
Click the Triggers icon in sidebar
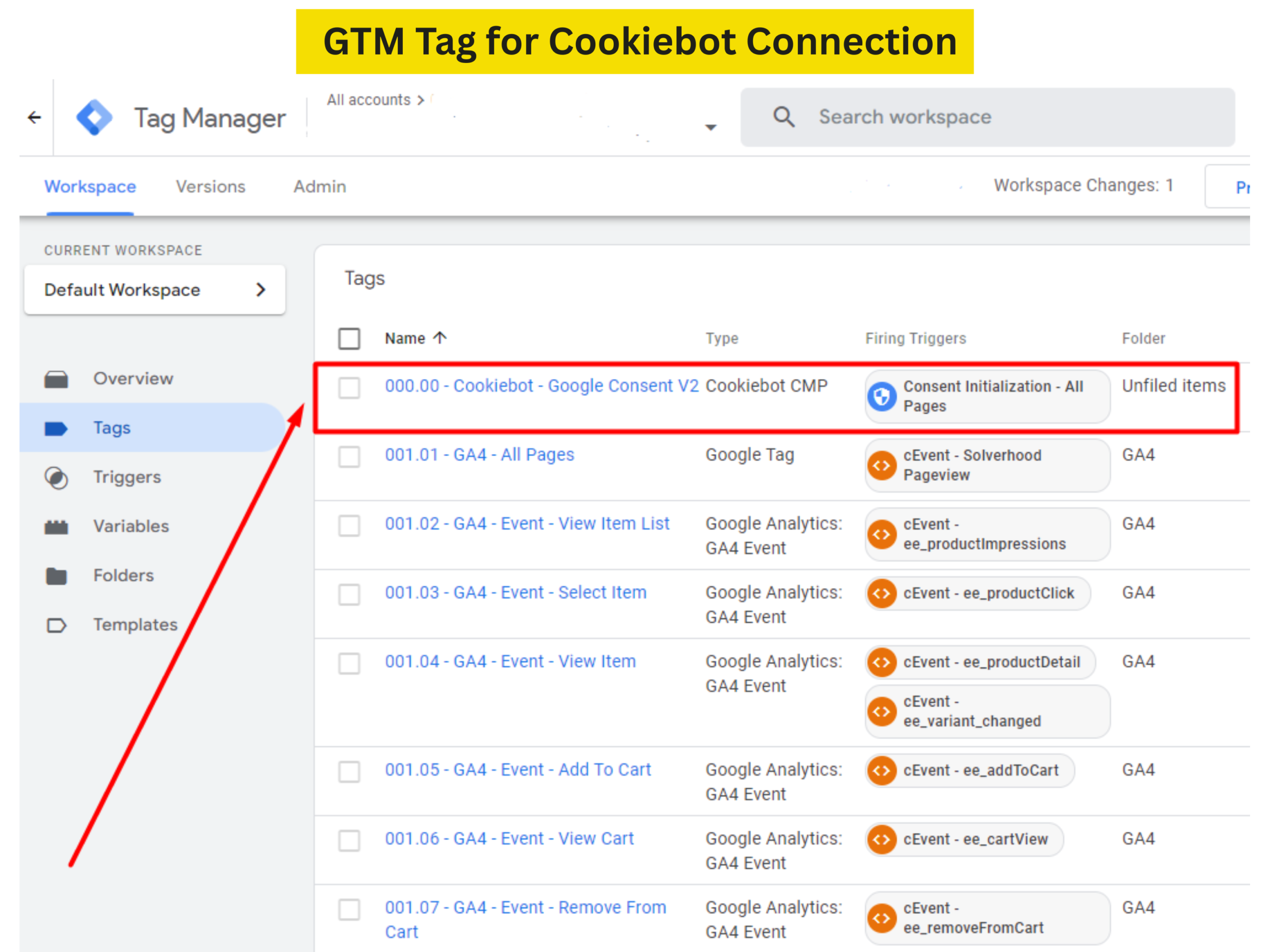pyautogui.click(x=56, y=477)
